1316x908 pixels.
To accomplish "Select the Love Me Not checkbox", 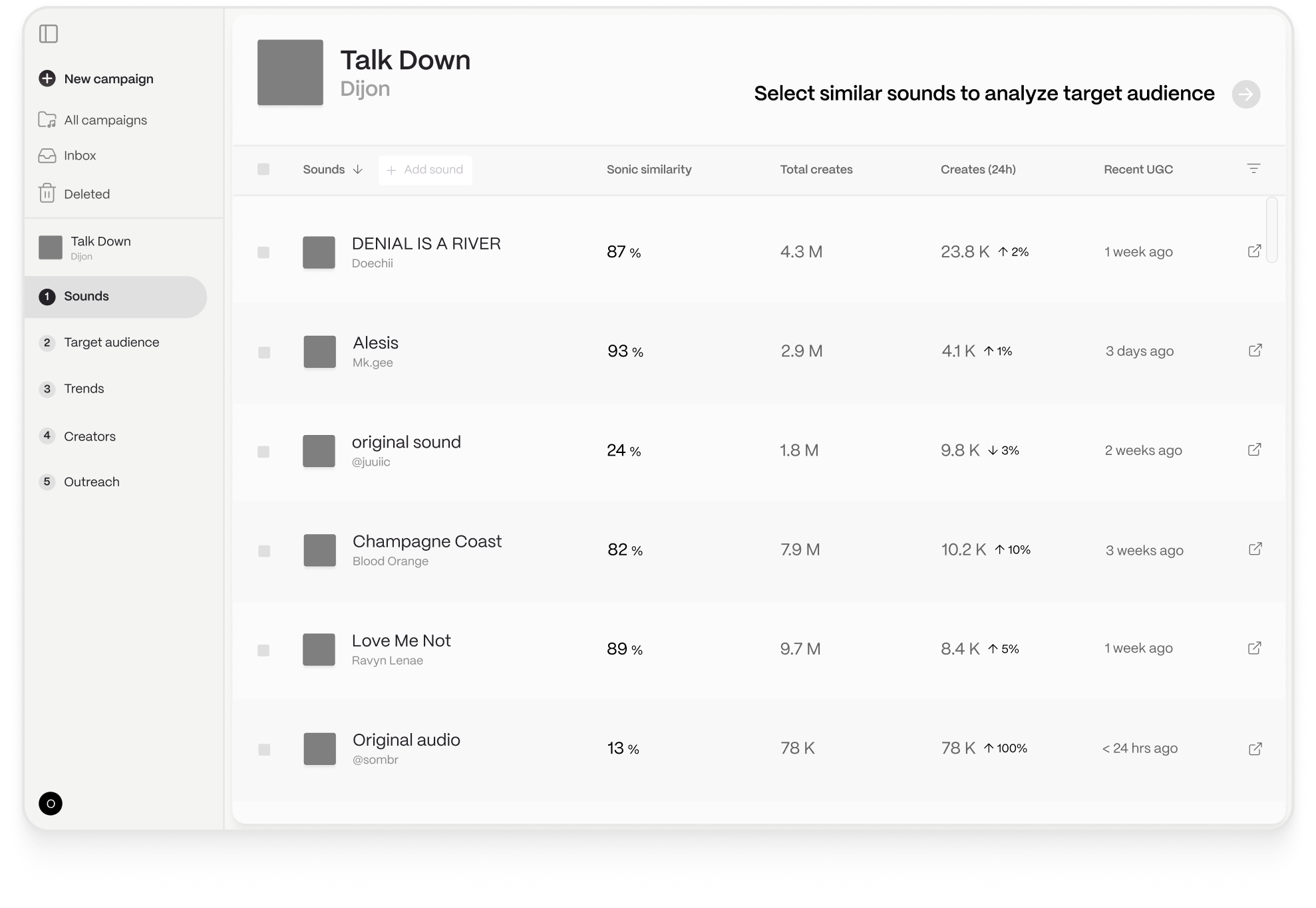I will click(x=263, y=650).
